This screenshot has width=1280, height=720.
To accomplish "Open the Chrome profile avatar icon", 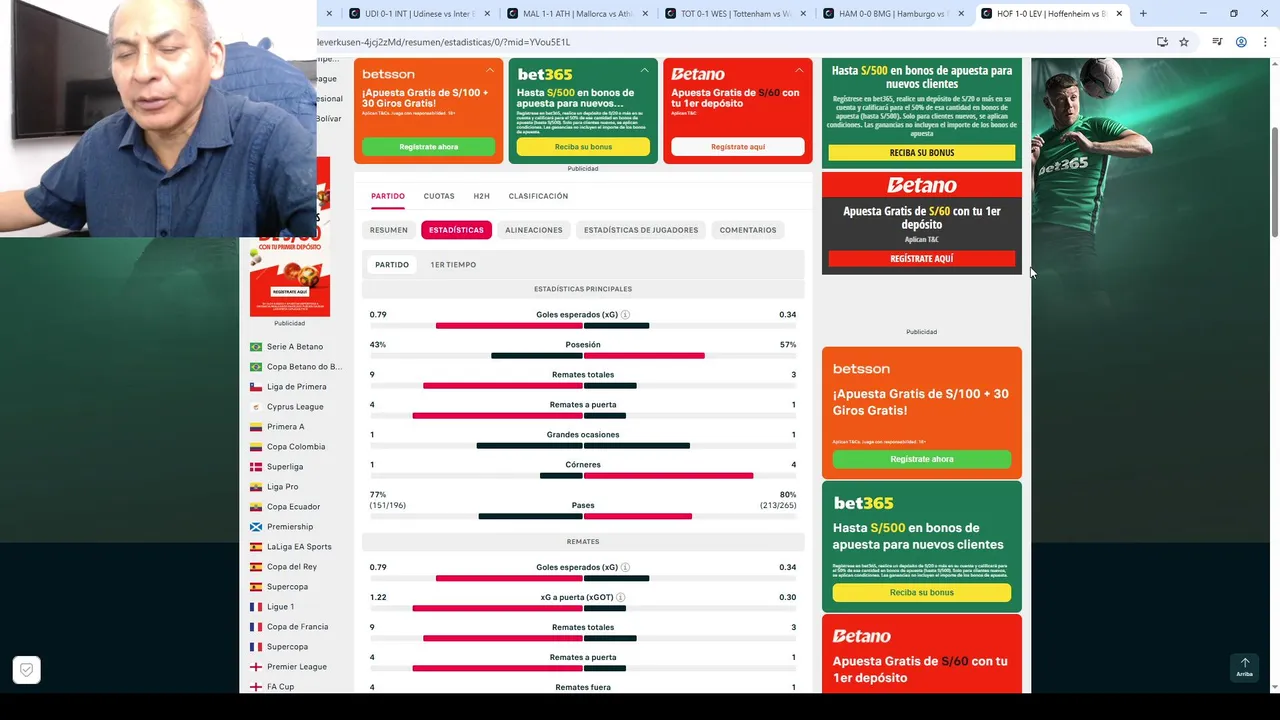I will 1241,42.
